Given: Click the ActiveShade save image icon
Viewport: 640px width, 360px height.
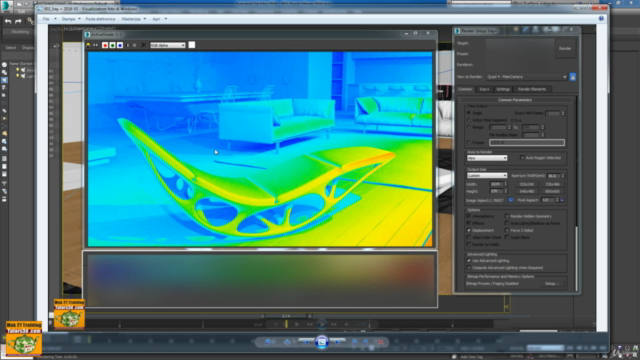Looking at the screenshot, I should (88, 45).
